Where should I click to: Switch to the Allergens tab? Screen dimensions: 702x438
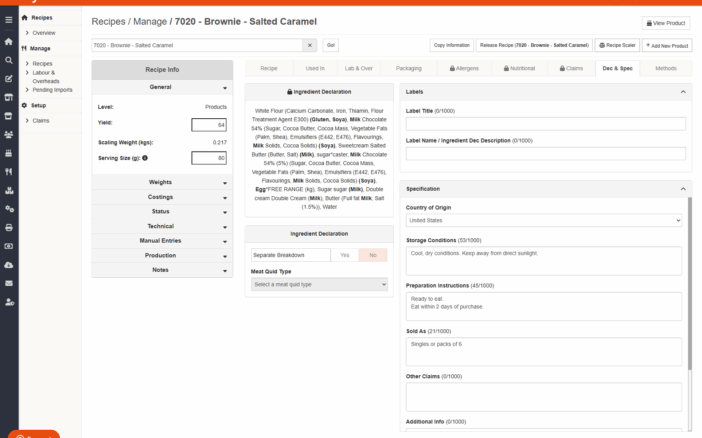point(464,69)
